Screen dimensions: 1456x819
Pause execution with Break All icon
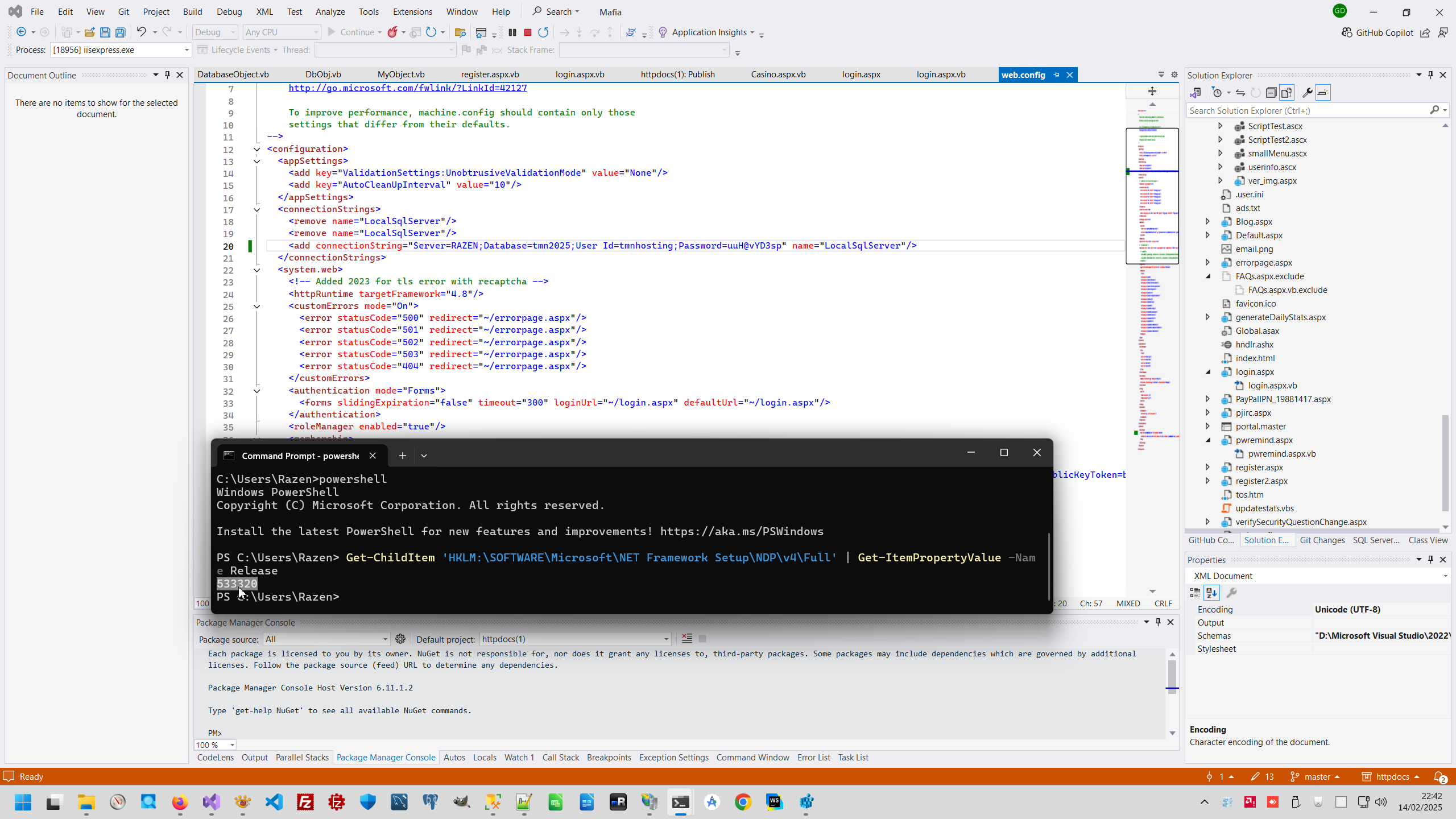coord(512,32)
